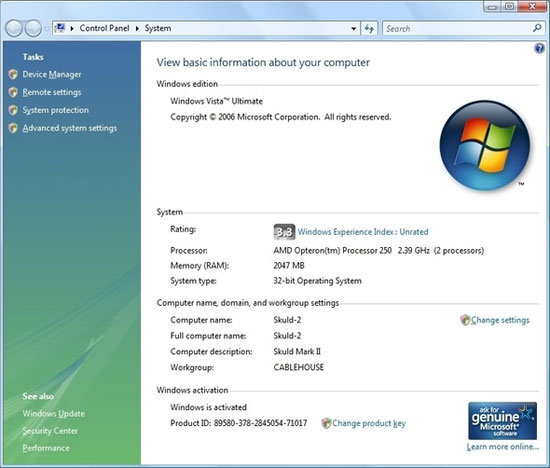Image resolution: width=550 pixels, height=468 pixels.
Task: Click into the Search input field
Action: click(x=458, y=28)
